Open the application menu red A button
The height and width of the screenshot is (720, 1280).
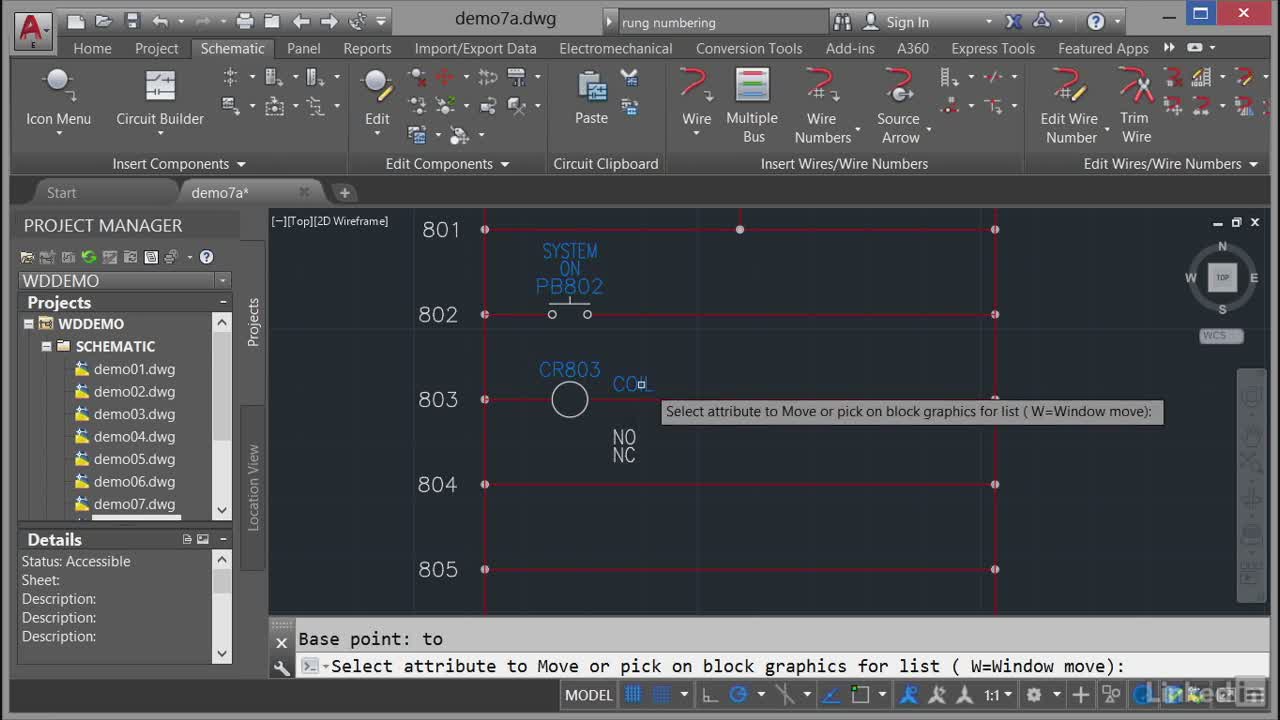[x=32, y=30]
